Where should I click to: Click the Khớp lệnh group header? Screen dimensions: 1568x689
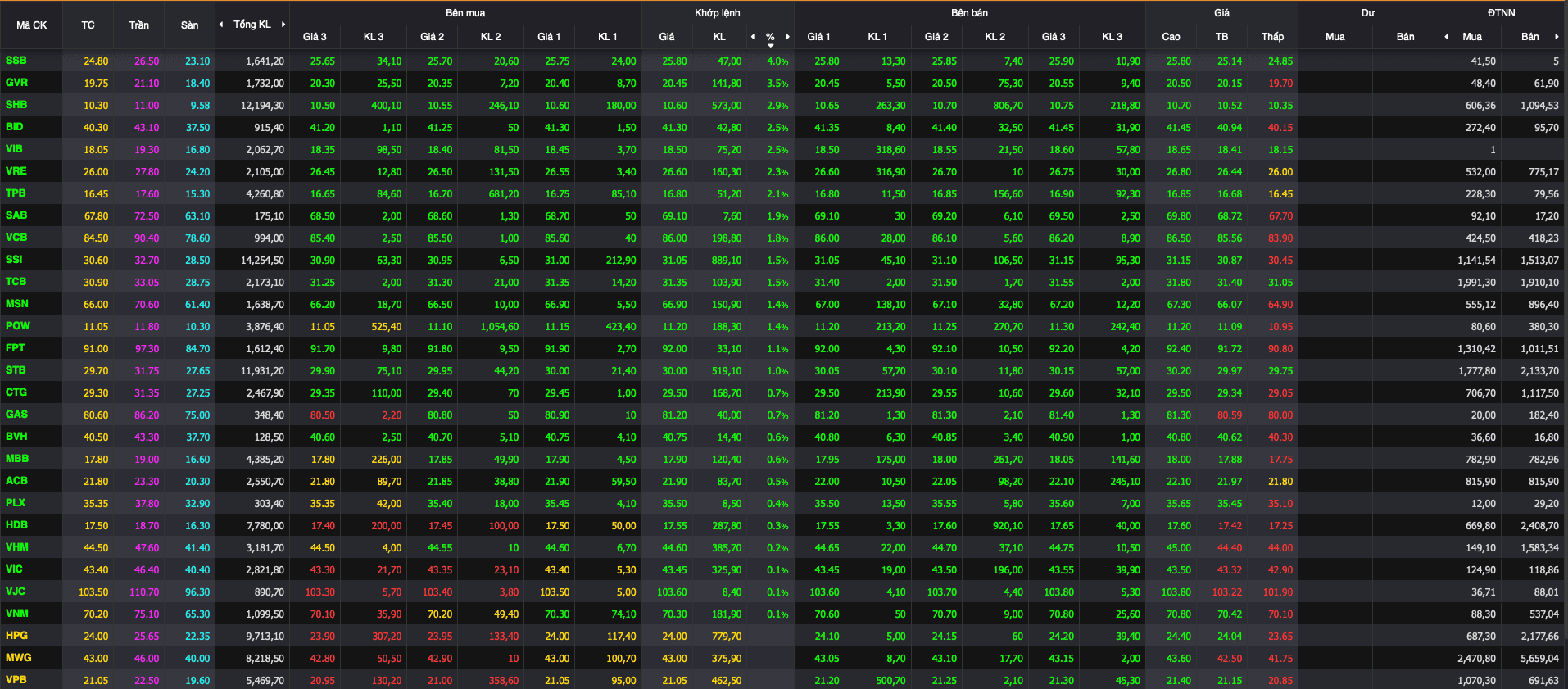718,13
